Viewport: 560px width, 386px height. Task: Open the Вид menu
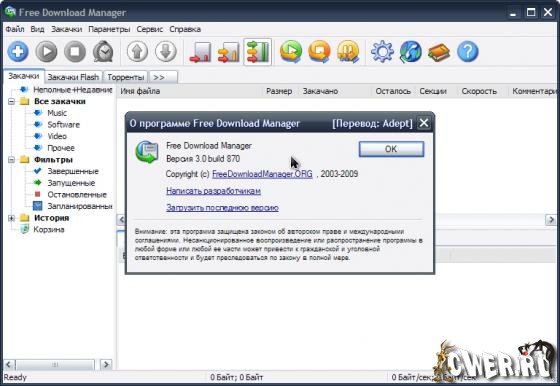coord(38,29)
